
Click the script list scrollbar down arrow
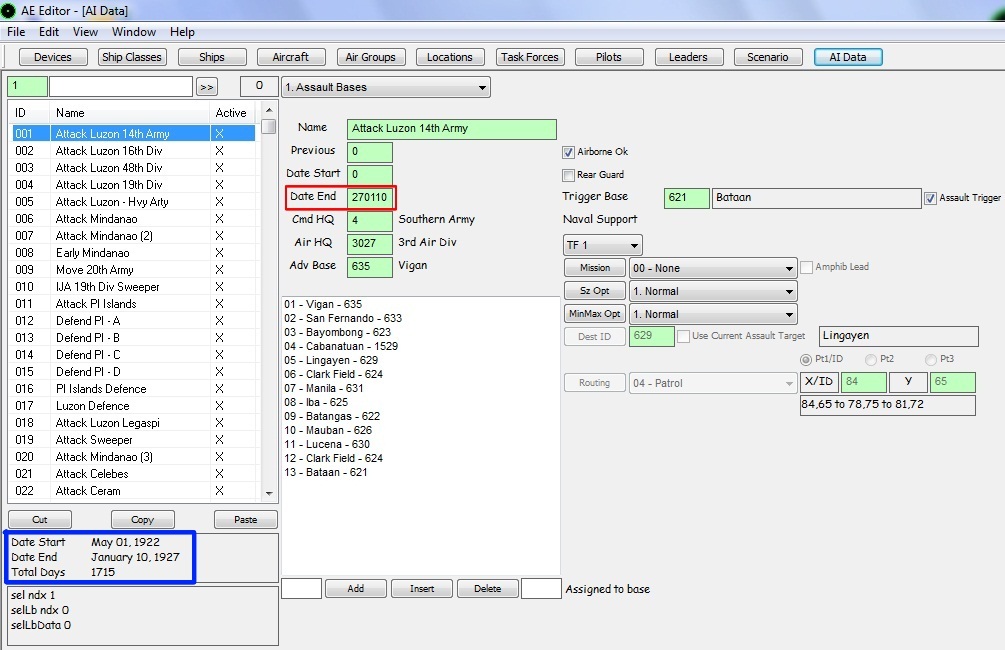pos(269,493)
